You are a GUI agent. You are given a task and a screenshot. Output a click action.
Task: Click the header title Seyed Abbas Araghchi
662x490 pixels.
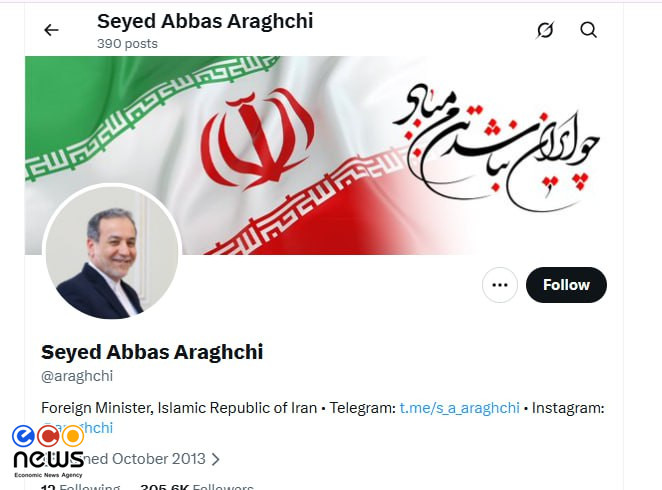[205, 21]
